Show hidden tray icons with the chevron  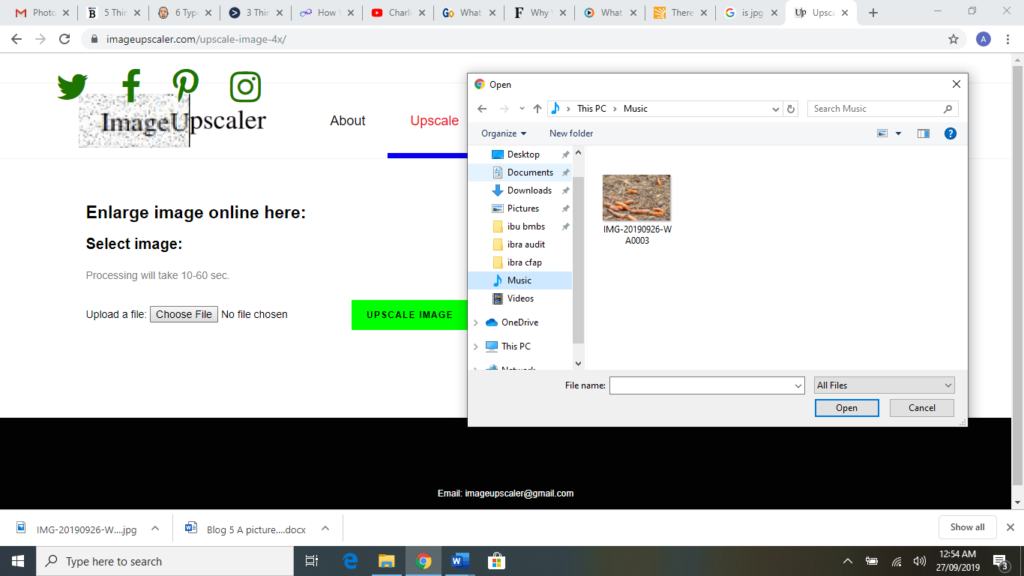coord(846,561)
